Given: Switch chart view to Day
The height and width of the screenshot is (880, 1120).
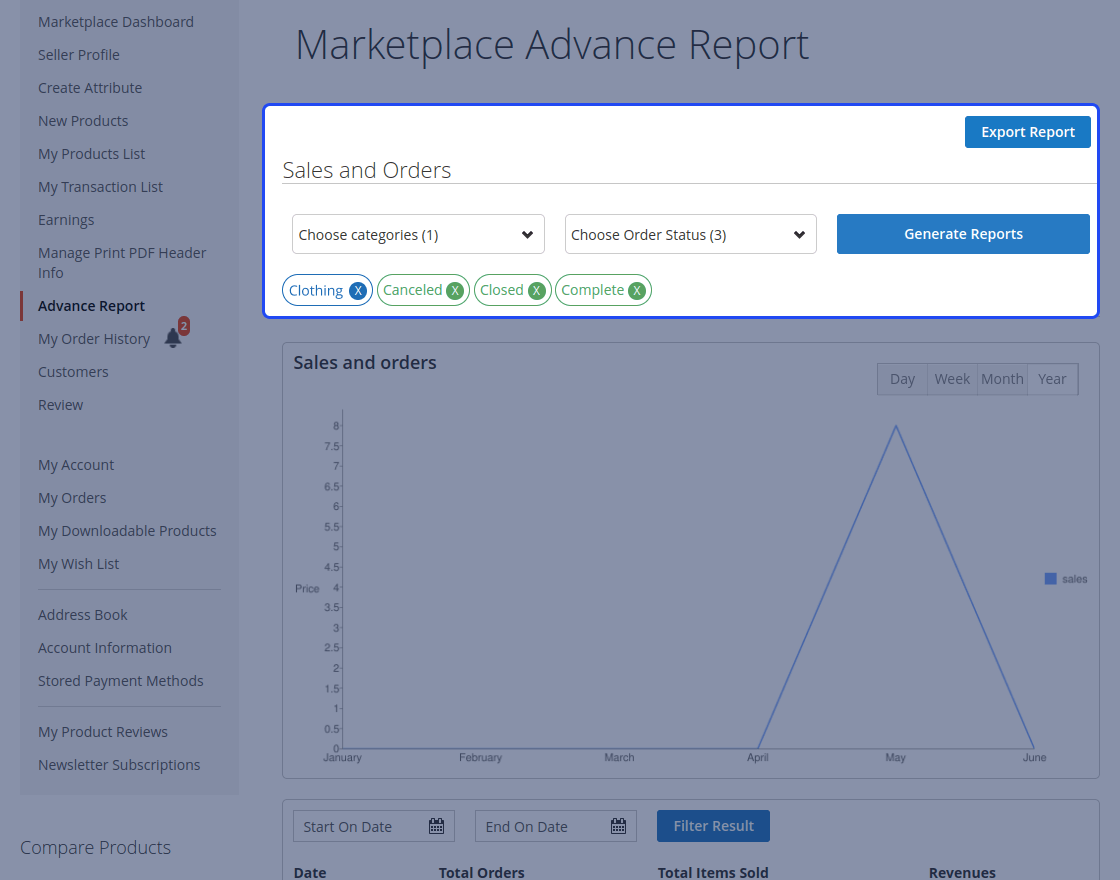Looking at the screenshot, I should coord(902,379).
